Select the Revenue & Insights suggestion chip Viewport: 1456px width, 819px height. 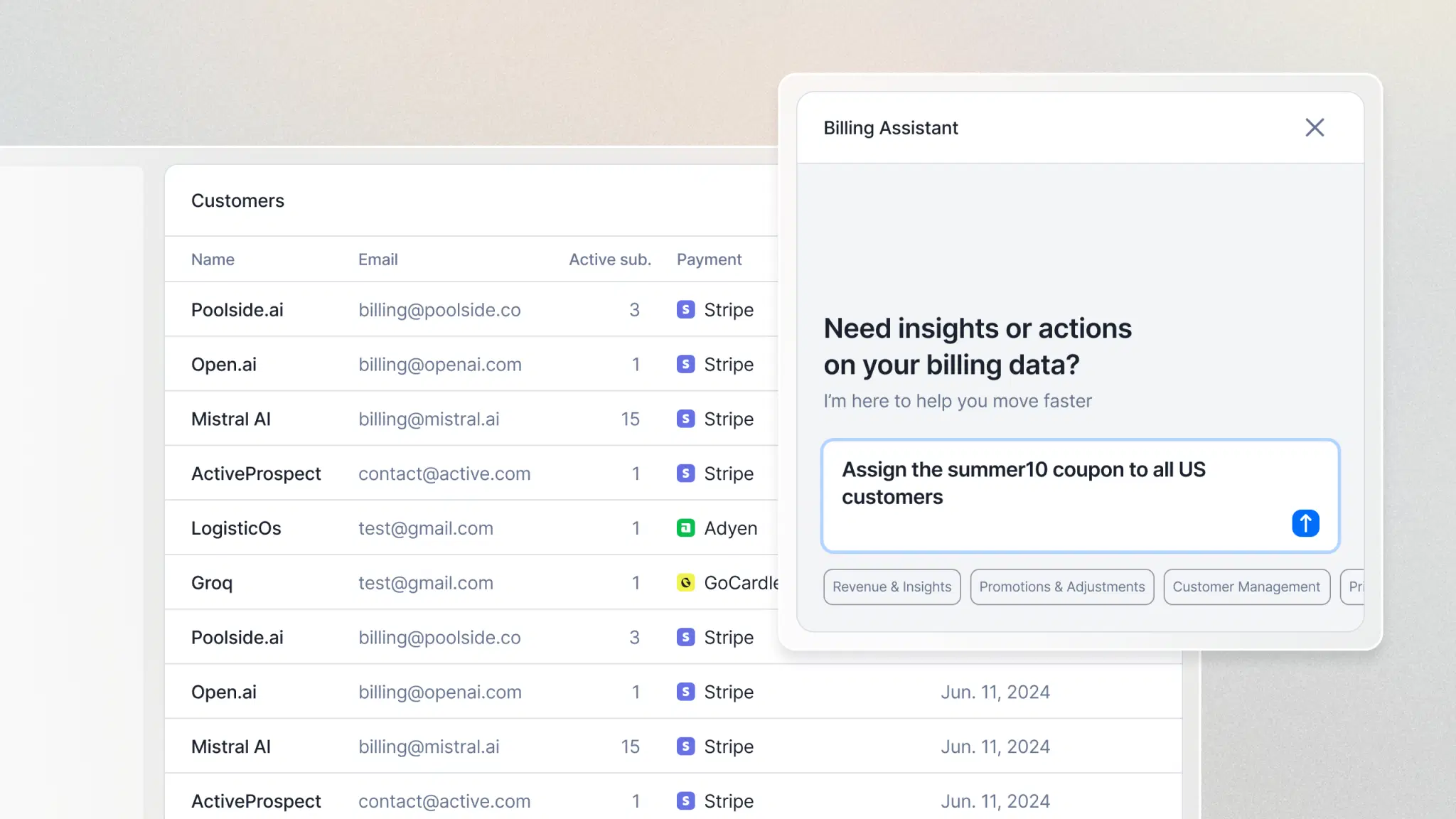point(892,587)
